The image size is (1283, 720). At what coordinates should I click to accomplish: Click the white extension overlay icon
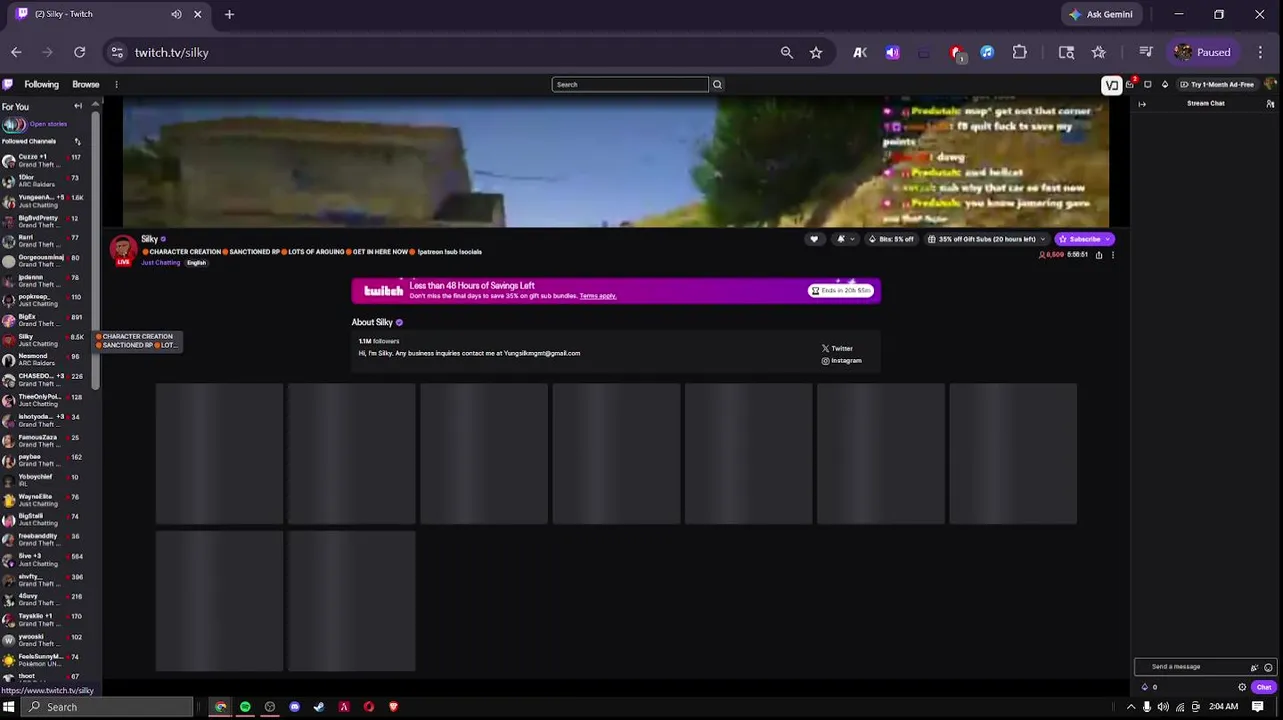1111,85
